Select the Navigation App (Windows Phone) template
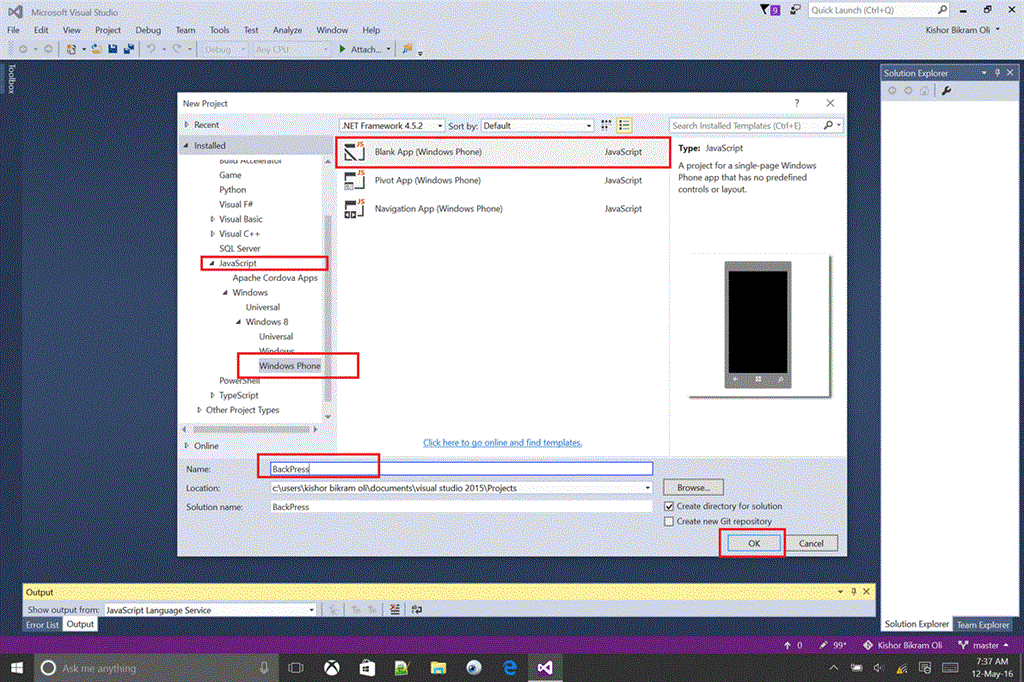The image size is (1024, 682). [503, 208]
